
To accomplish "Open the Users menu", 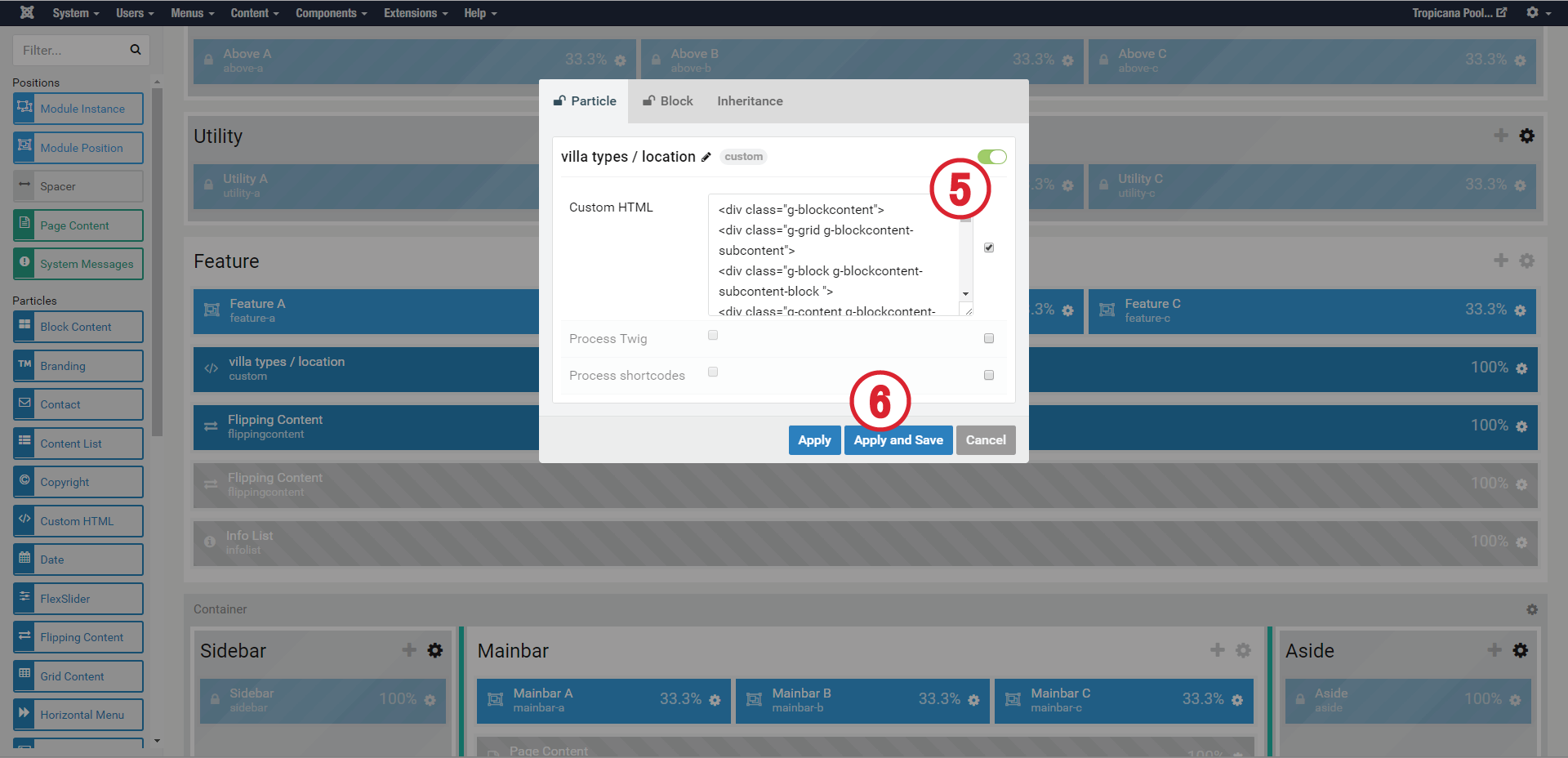I will pyautogui.click(x=135, y=13).
